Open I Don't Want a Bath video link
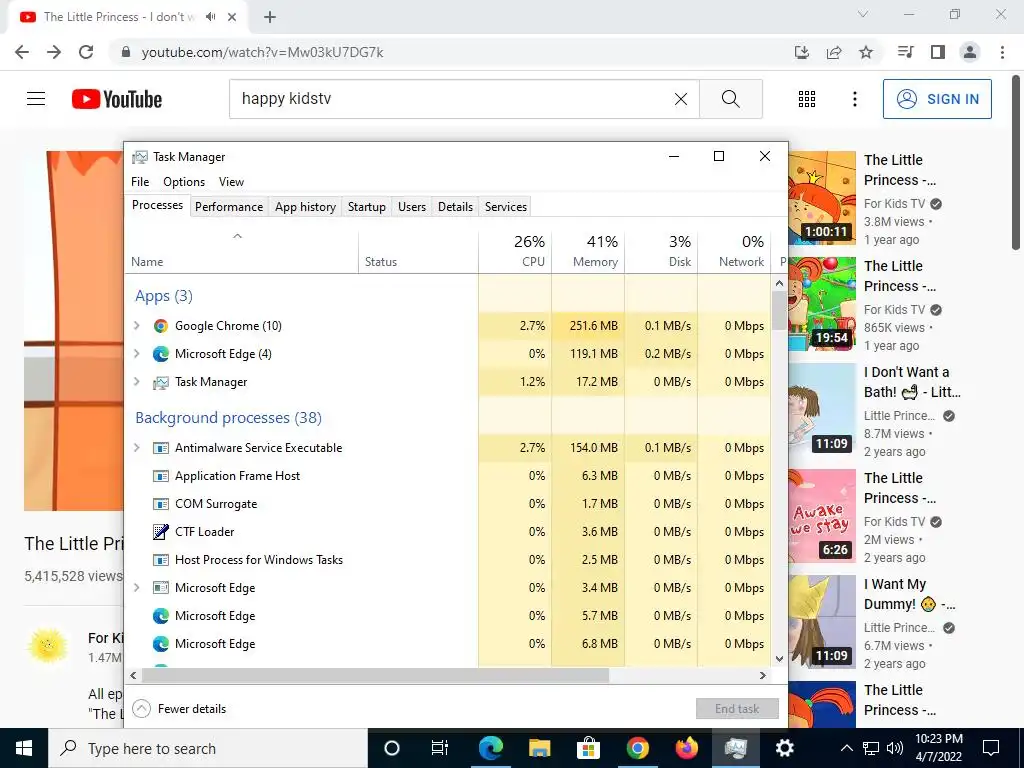Viewport: 1024px width, 768px height. pos(912,382)
